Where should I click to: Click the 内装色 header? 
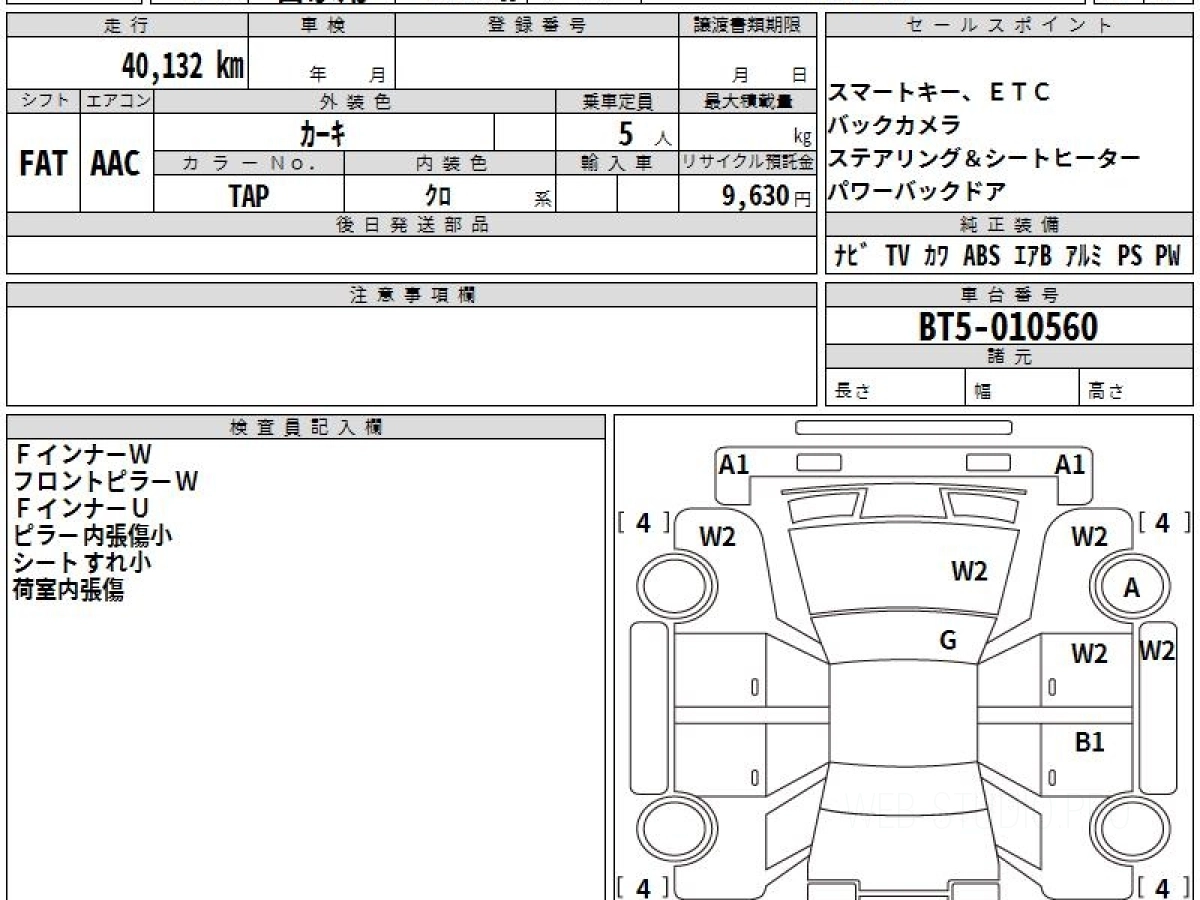click(x=450, y=163)
